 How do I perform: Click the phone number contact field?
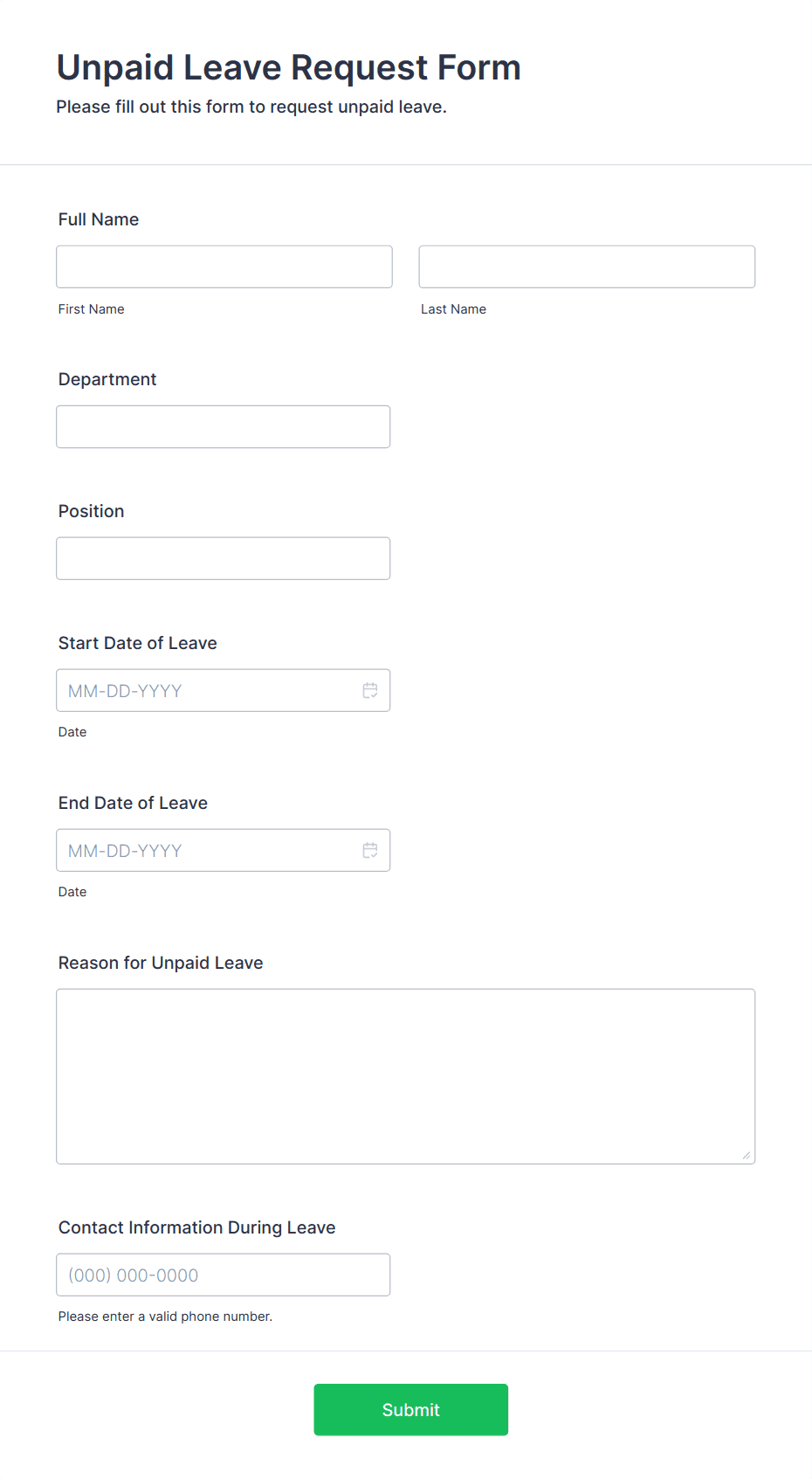click(x=224, y=1275)
